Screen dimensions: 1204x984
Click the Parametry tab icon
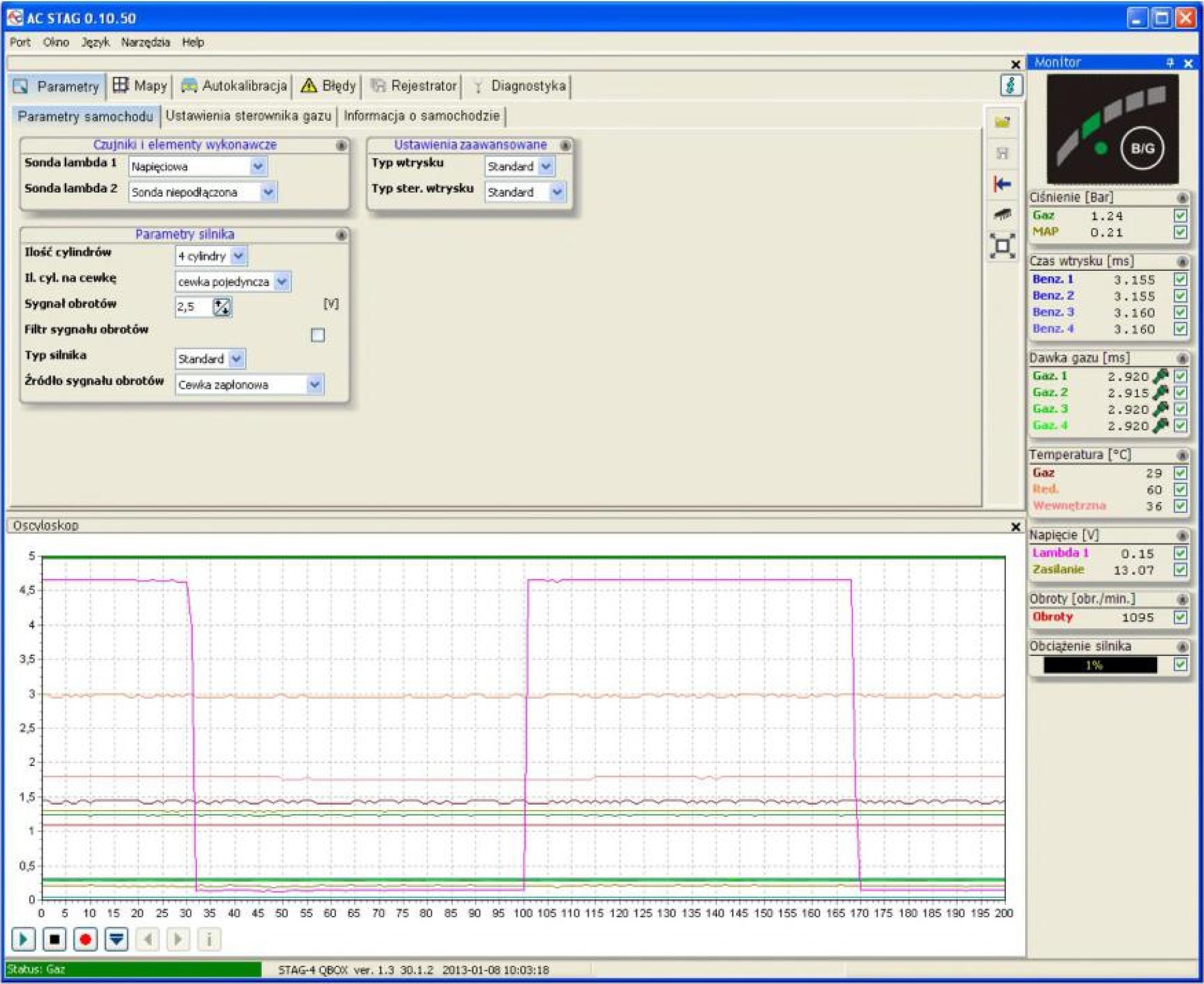[20, 86]
